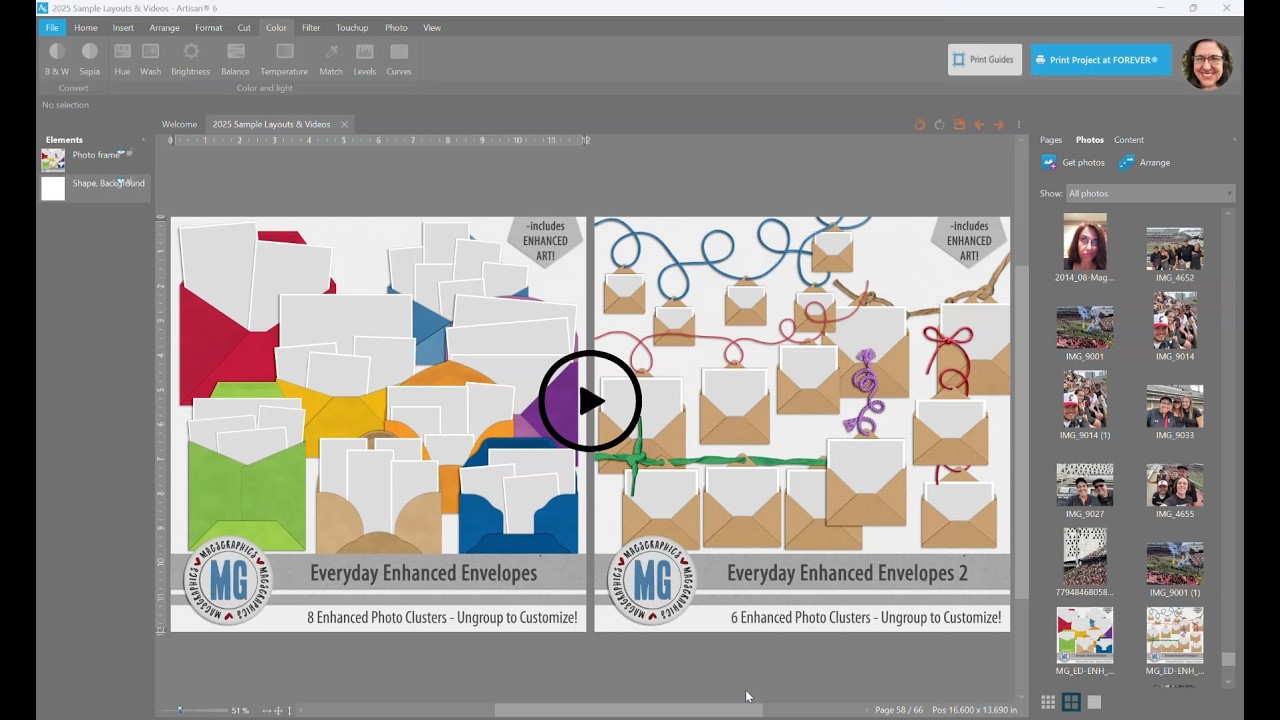The height and width of the screenshot is (720, 1280).
Task: Click the Get photos icon
Action: click(1049, 162)
